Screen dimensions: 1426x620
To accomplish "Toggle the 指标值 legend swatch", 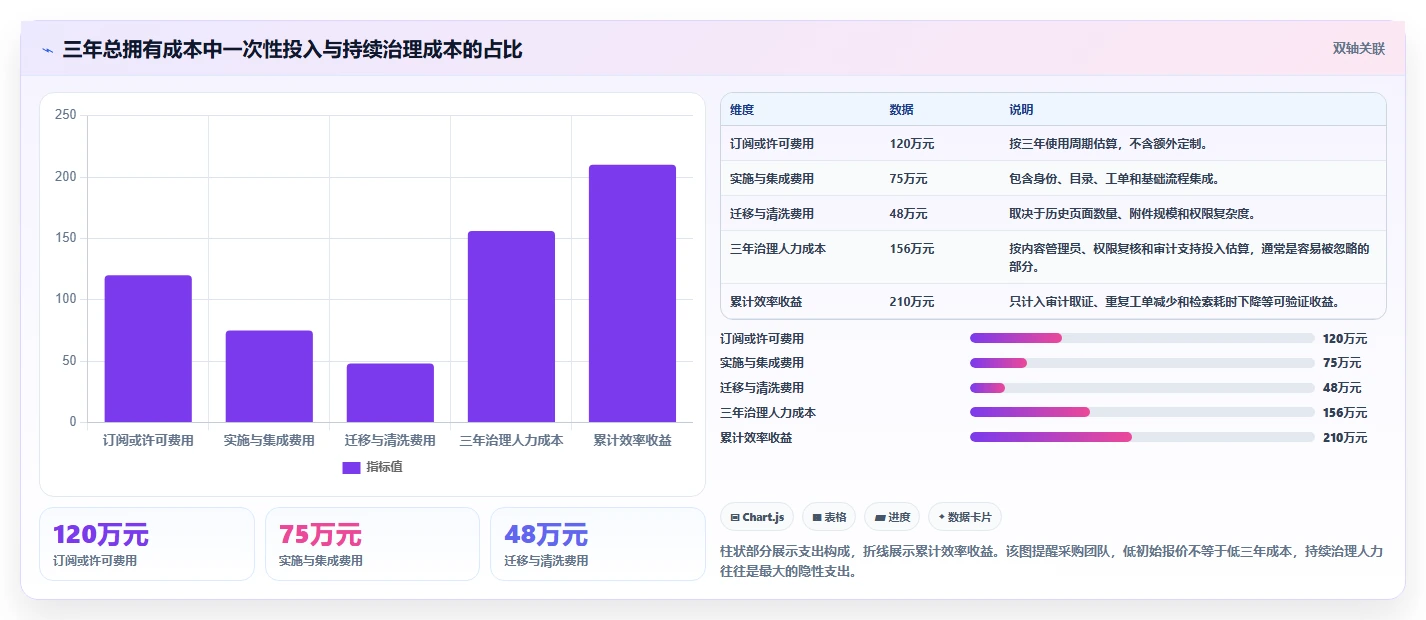I will tap(351, 467).
